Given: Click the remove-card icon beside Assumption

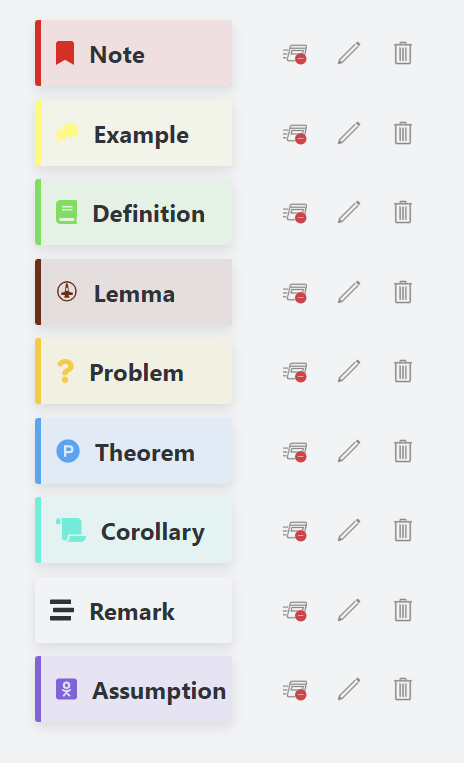Looking at the screenshot, I should (x=295, y=690).
